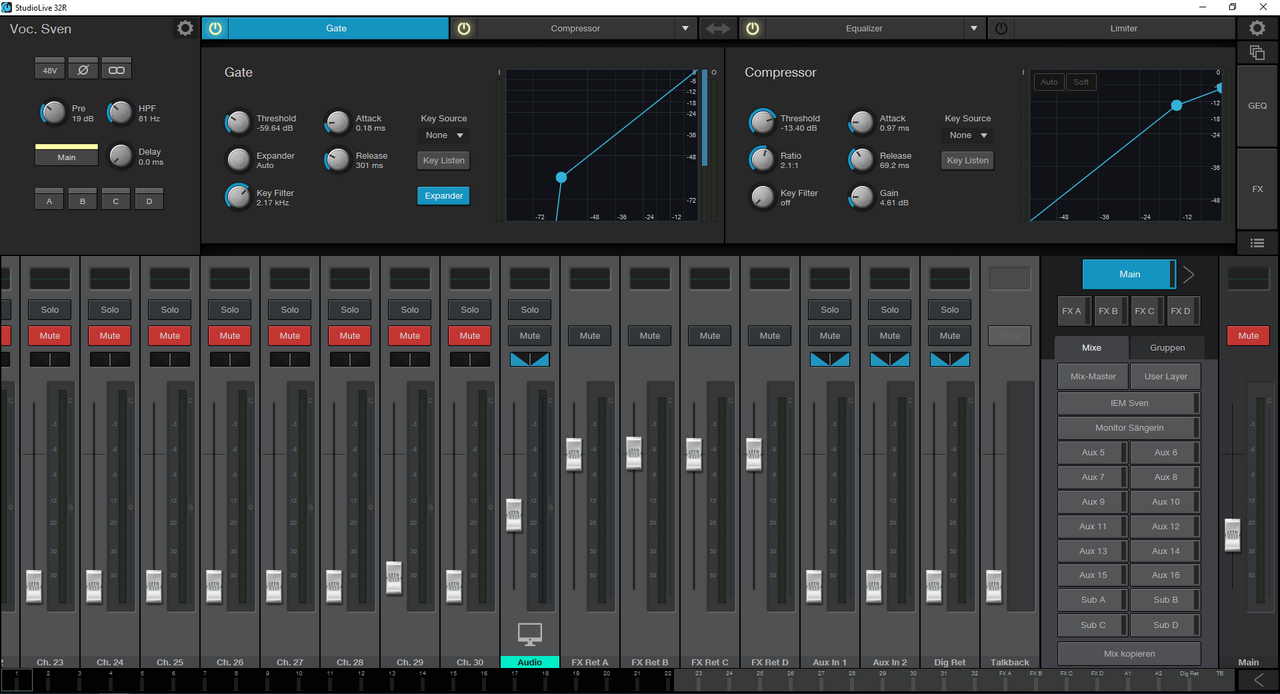
Task: Switch to the Compressor tab
Action: tap(575, 29)
